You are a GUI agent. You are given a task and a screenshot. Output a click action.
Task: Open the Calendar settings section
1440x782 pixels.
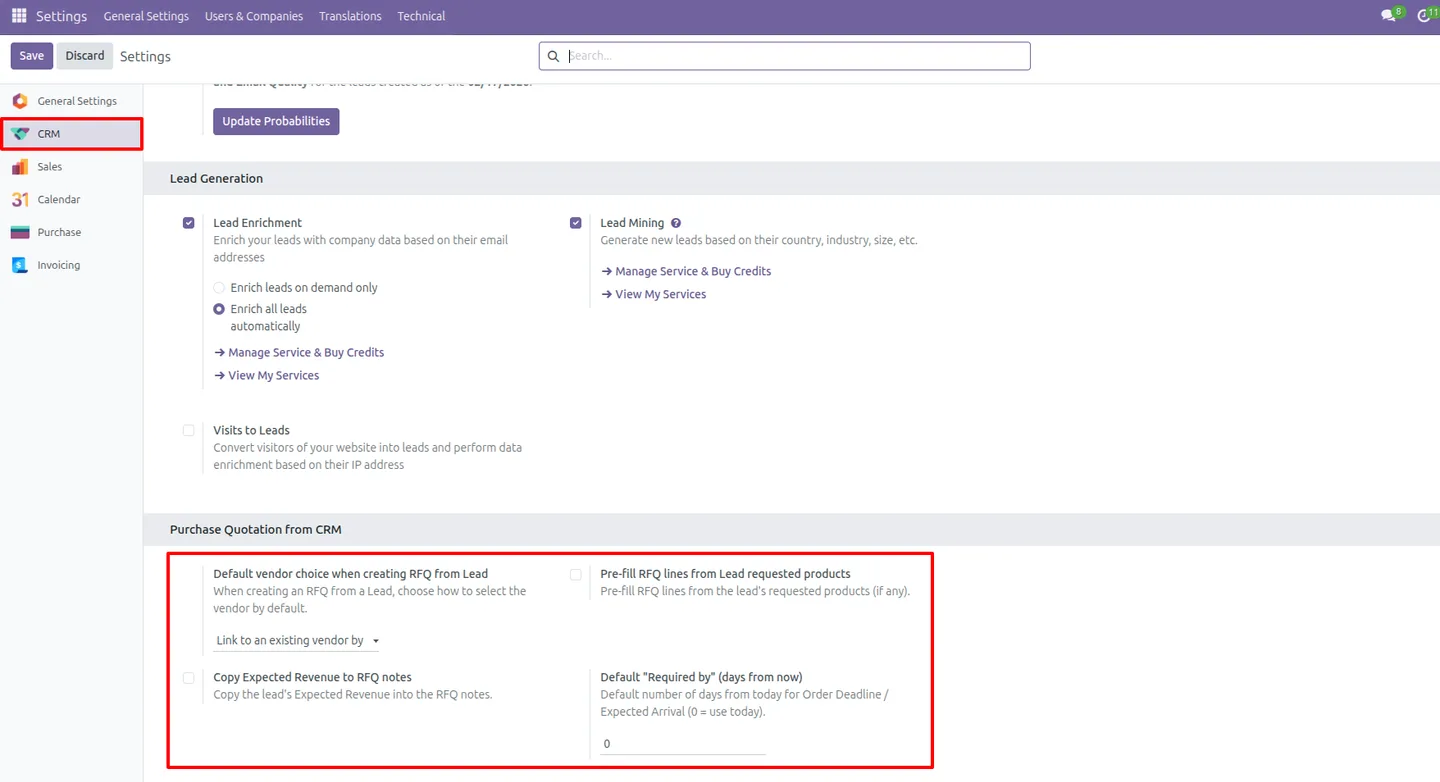pyautogui.click(x=71, y=200)
